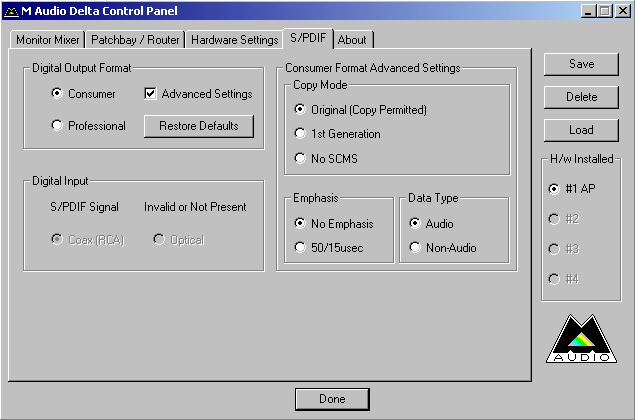
Task: Click the 'S/PDIF Signal' label
Action: coord(84,207)
